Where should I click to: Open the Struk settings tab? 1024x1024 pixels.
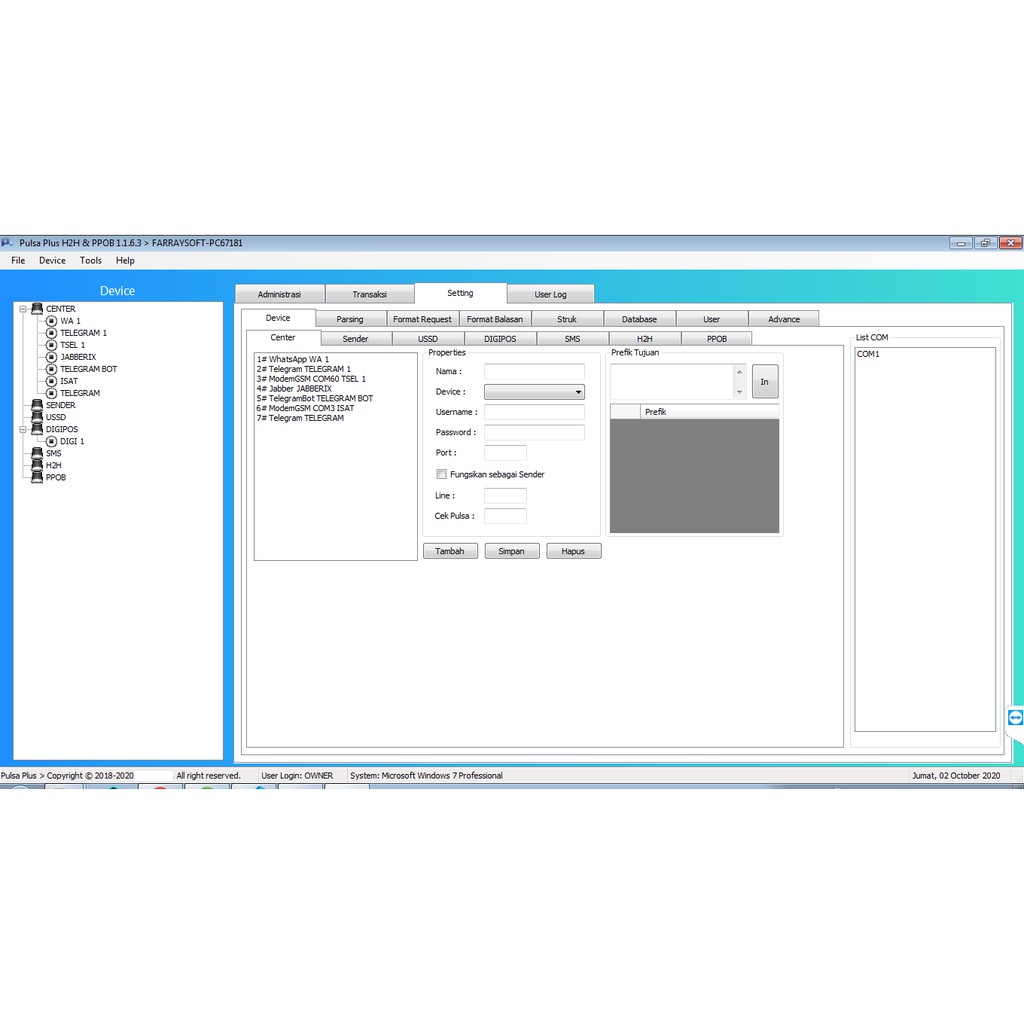[567, 319]
